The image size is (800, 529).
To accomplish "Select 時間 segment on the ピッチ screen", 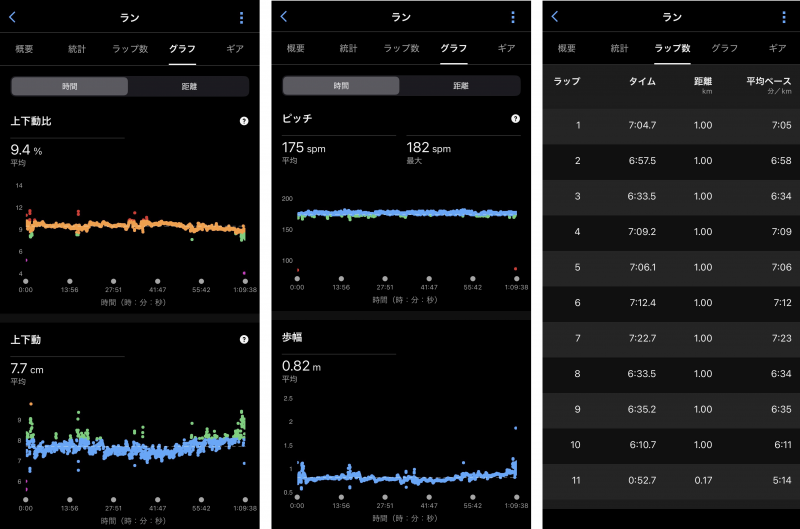I will (x=341, y=86).
